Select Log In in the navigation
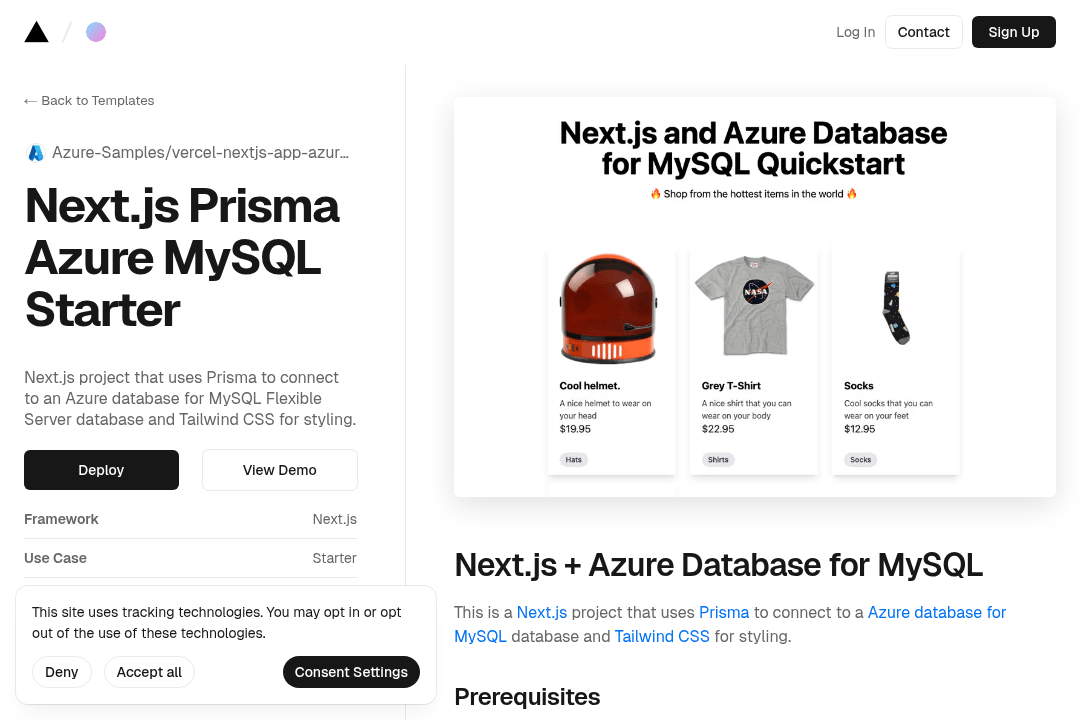1080x720 pixels. pos(855,31)
